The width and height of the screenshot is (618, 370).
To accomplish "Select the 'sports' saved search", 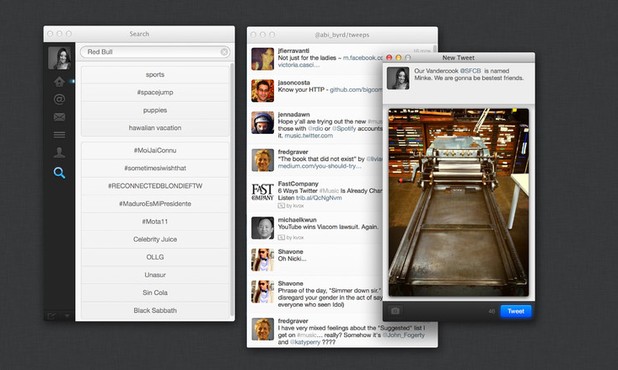I will point(155,74).
